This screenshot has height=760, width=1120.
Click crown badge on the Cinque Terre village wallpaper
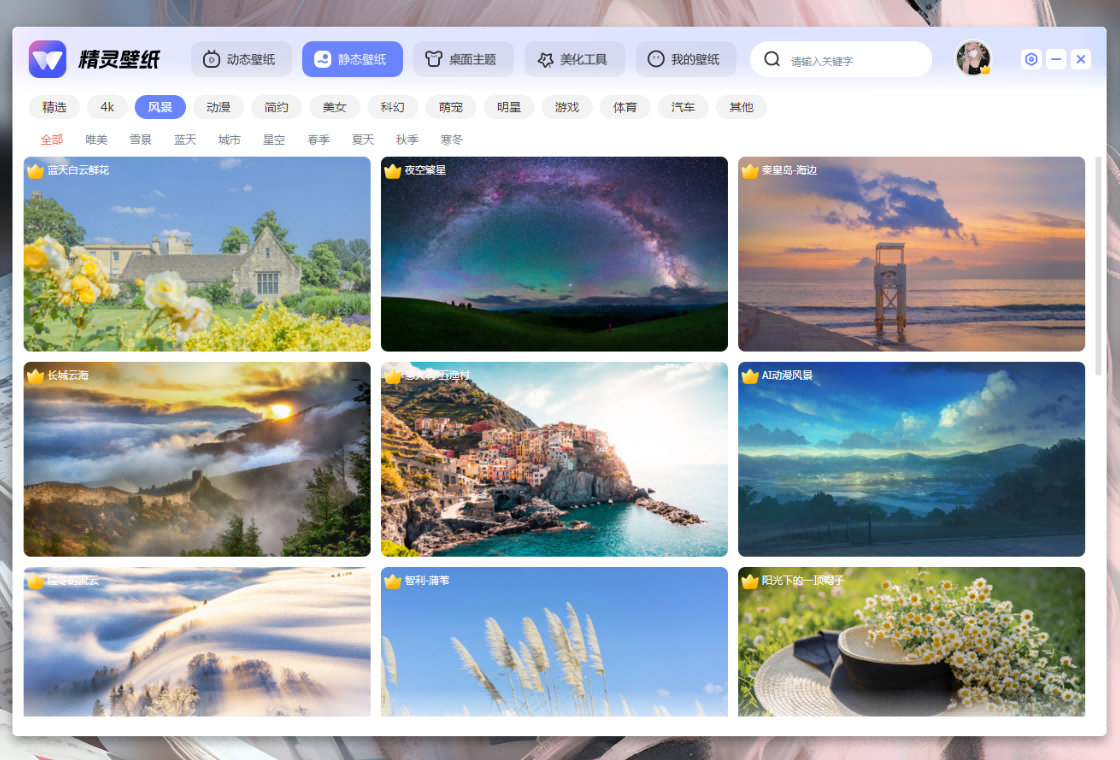(x=392, y=376)
